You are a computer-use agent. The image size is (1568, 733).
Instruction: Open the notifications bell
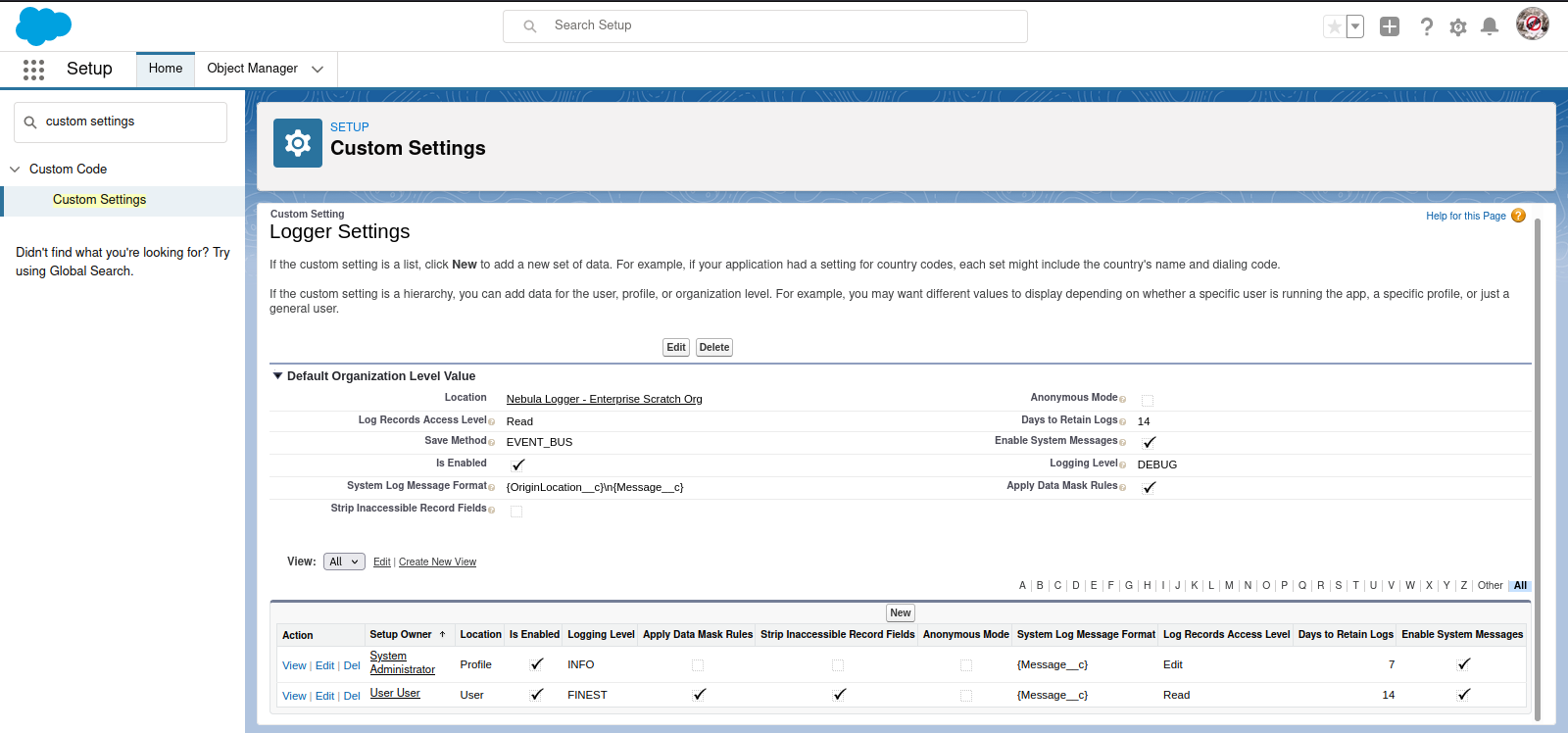[1490, 26]
